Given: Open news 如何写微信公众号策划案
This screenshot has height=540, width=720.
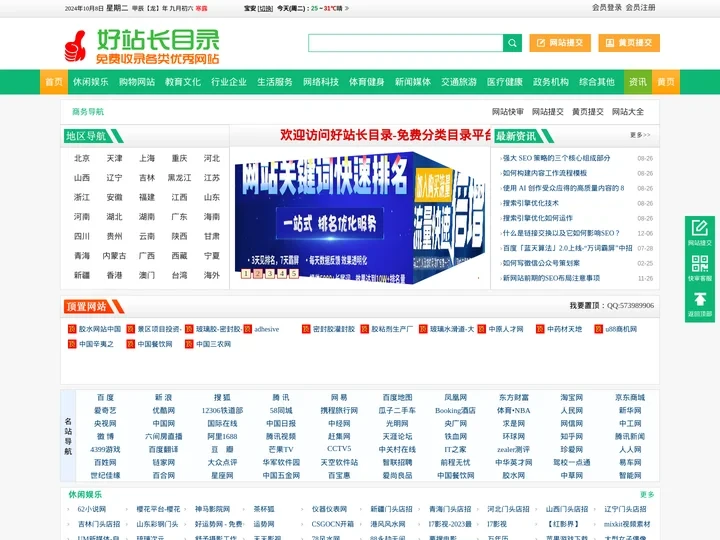Looking at the screenshot, I should click(541, 263).
